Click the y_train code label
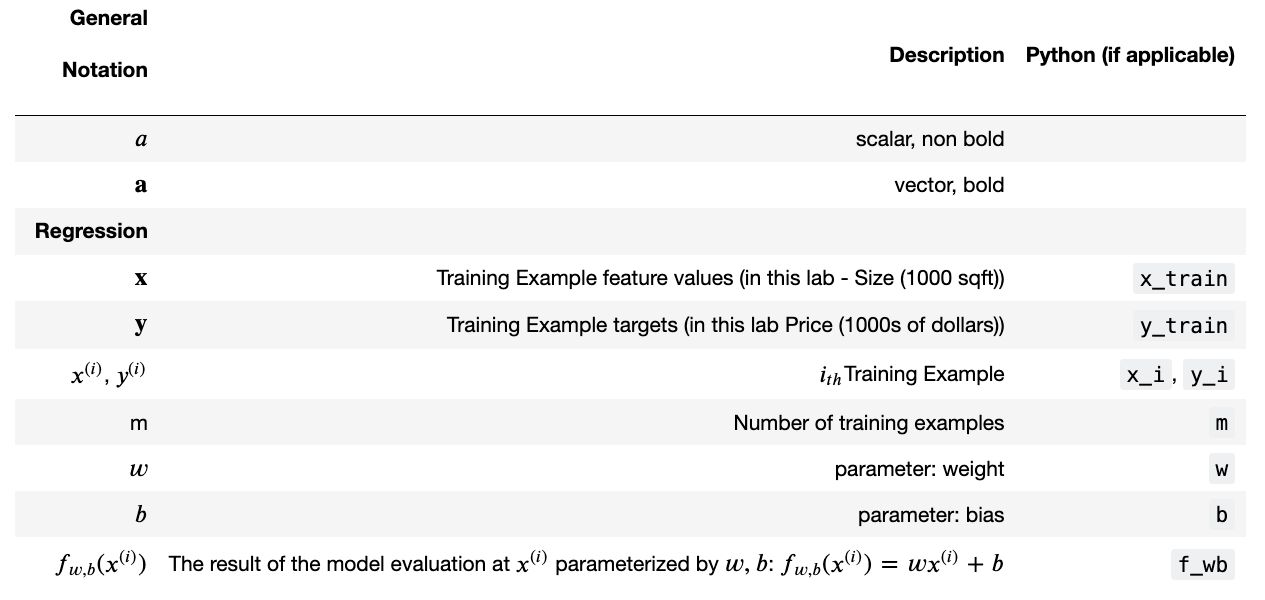The image size is (1265, 600). pos(1183,326)
